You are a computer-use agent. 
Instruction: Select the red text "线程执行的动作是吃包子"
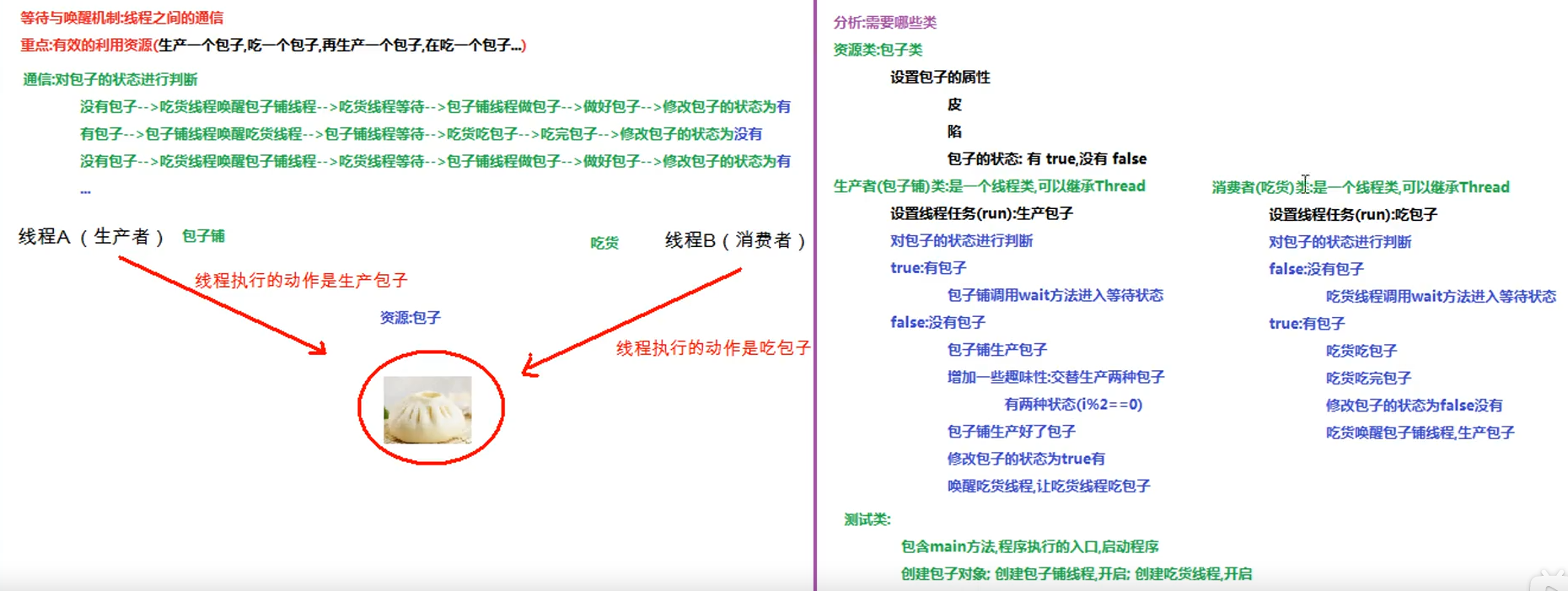(x=713, y=348)
